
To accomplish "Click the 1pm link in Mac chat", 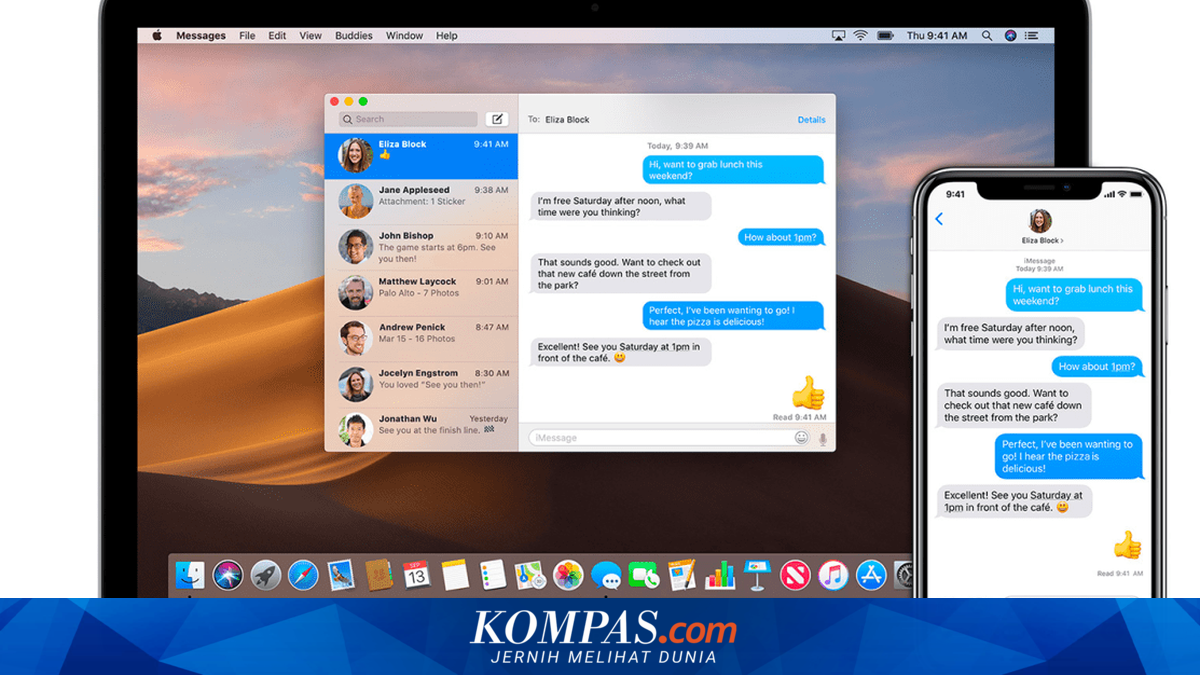I will point(806,237).
